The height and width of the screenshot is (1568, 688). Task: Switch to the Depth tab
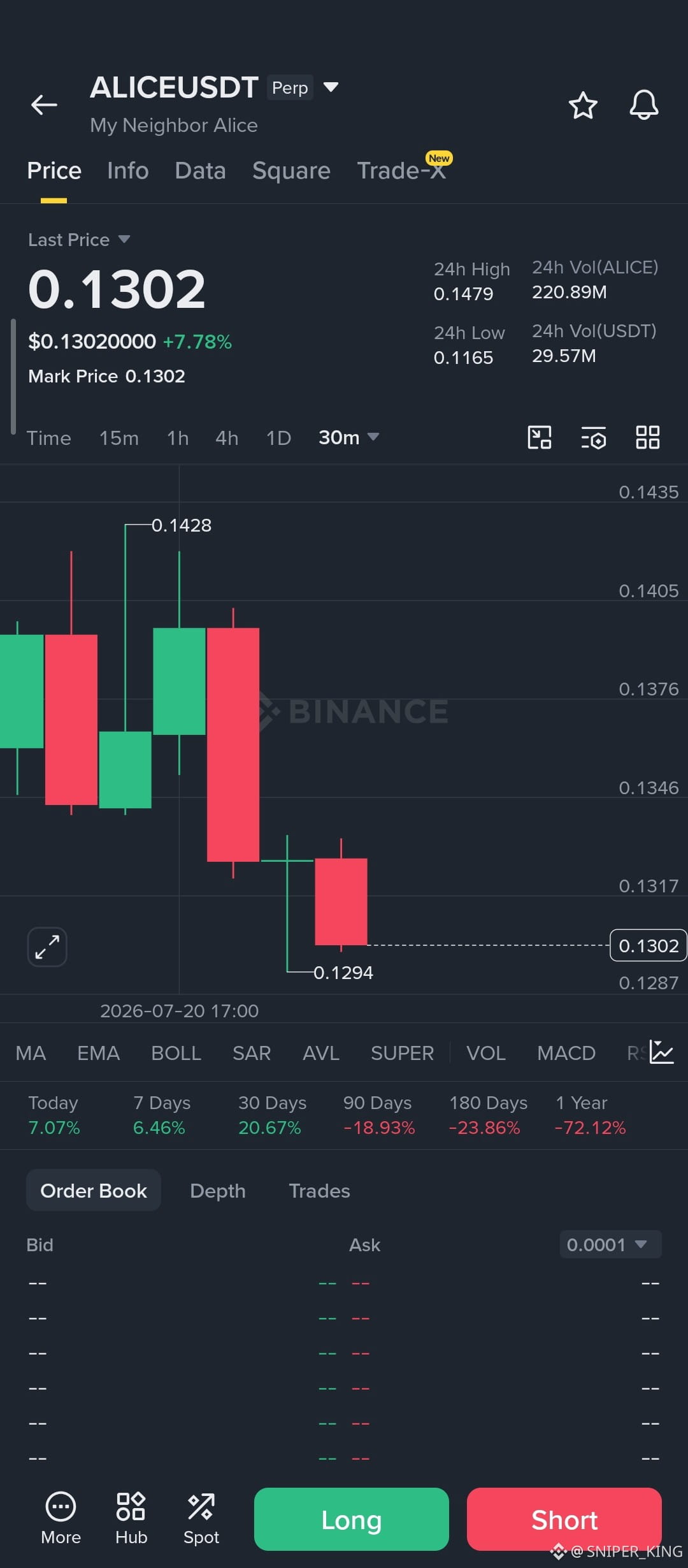point(218,1191)
